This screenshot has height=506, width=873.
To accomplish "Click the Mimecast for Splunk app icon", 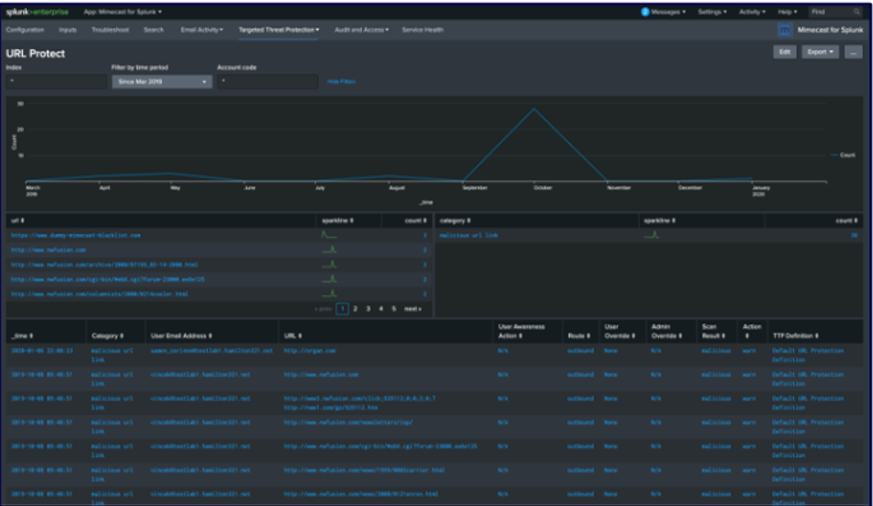I will coord(785,31).
